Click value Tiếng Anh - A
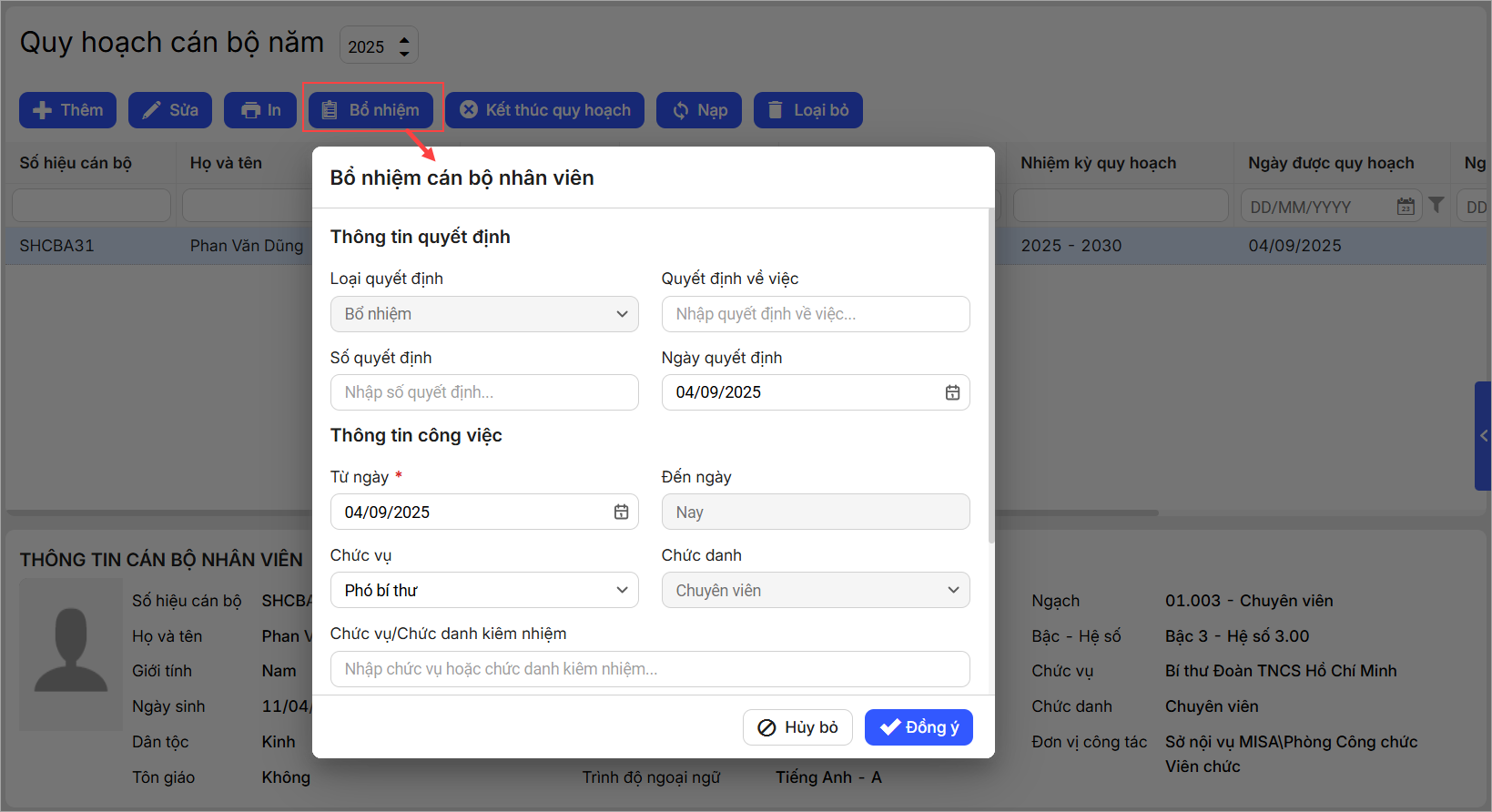The image size is (1492, 812). [x=828, y=777]
